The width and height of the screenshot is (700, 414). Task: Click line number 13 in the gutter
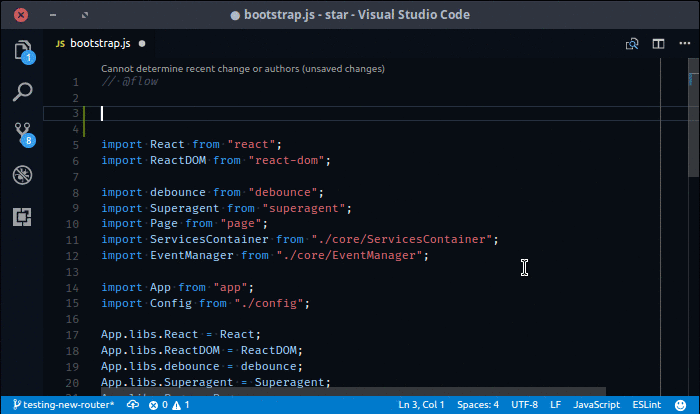(72, 272)
